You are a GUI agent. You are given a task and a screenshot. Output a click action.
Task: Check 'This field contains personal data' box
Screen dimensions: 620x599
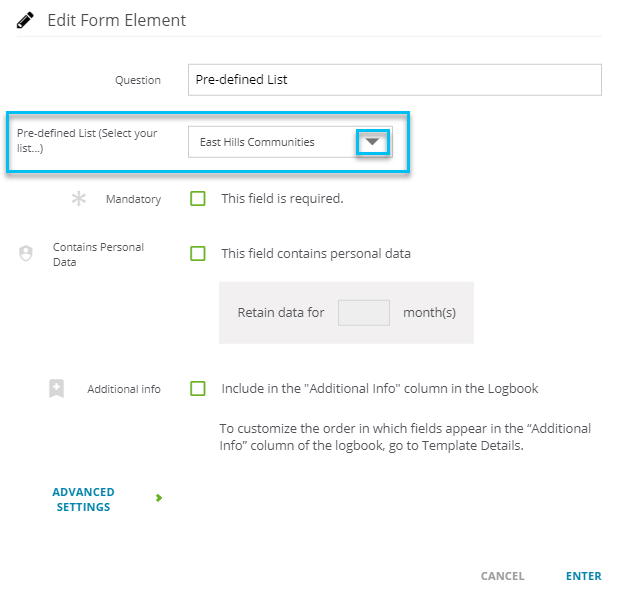pyautogui.click(x=198, y=253)
